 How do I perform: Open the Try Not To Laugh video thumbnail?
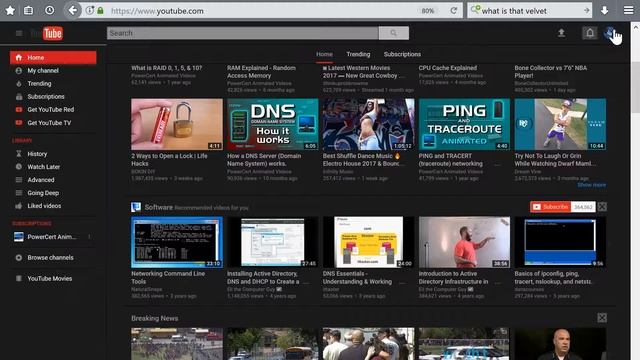click(560, 124)
